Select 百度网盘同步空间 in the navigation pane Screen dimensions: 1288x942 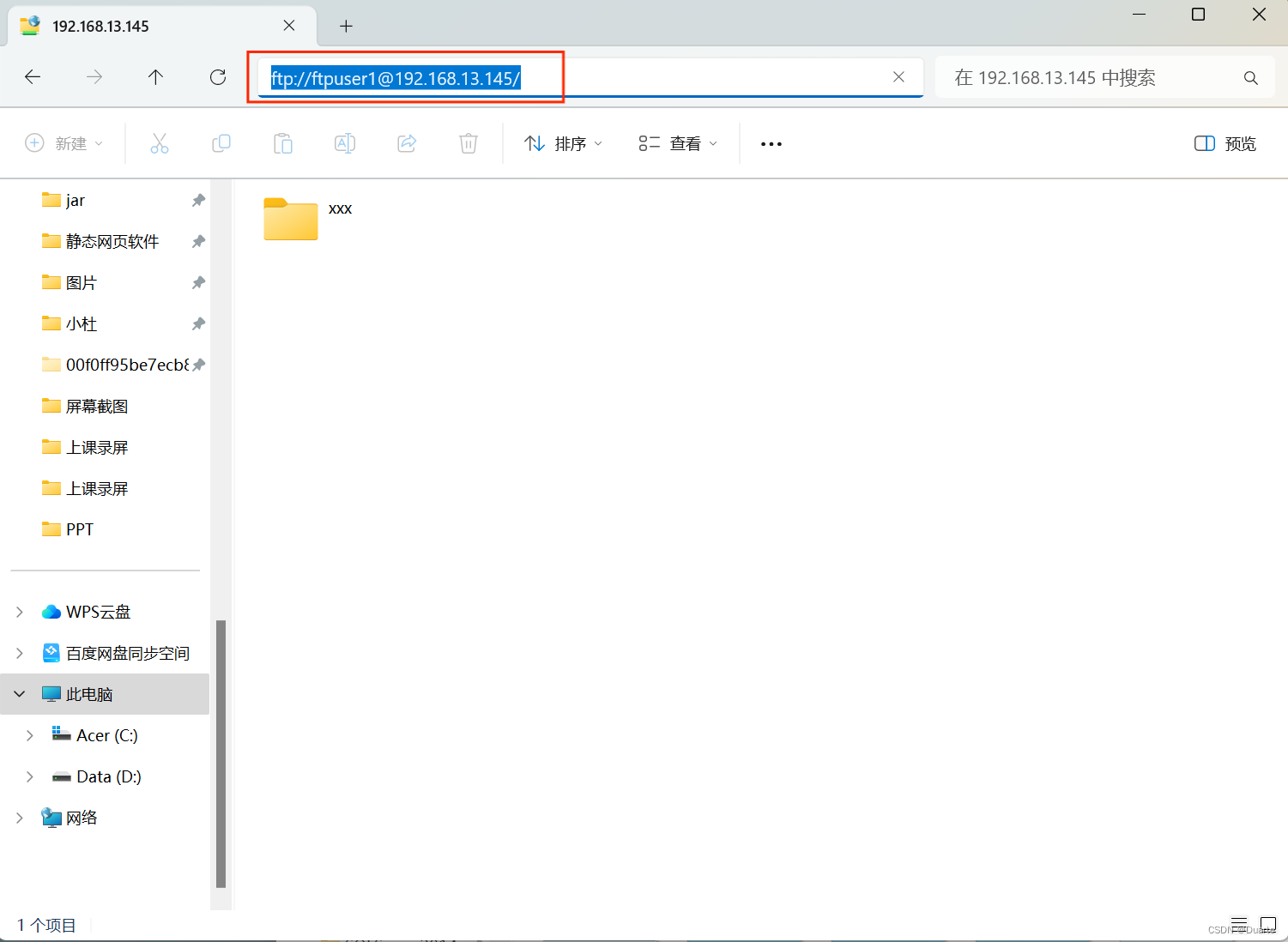(116, 653)
